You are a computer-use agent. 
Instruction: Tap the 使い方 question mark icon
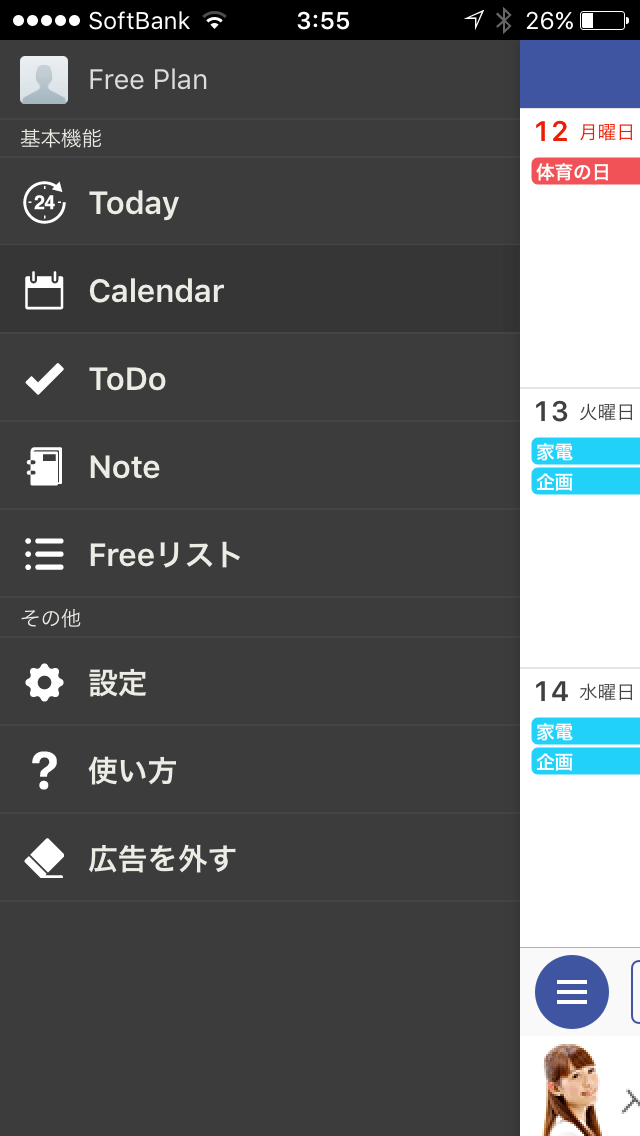(x=44, y=770)
